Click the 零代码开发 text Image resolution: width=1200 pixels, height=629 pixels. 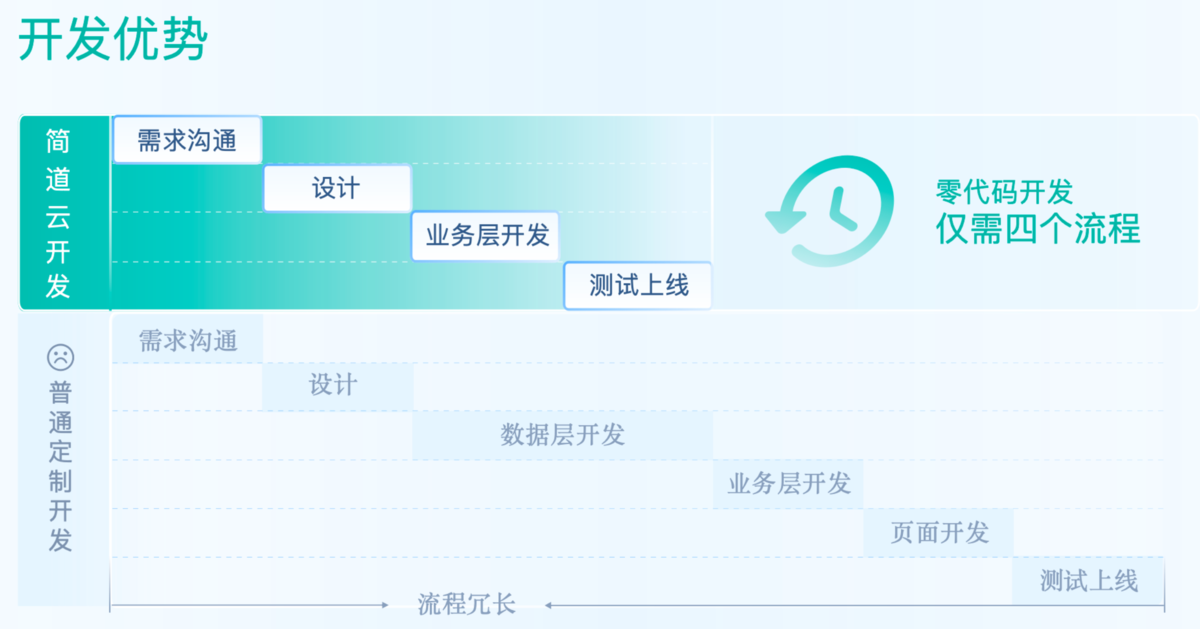click(x=1004, y=192)
